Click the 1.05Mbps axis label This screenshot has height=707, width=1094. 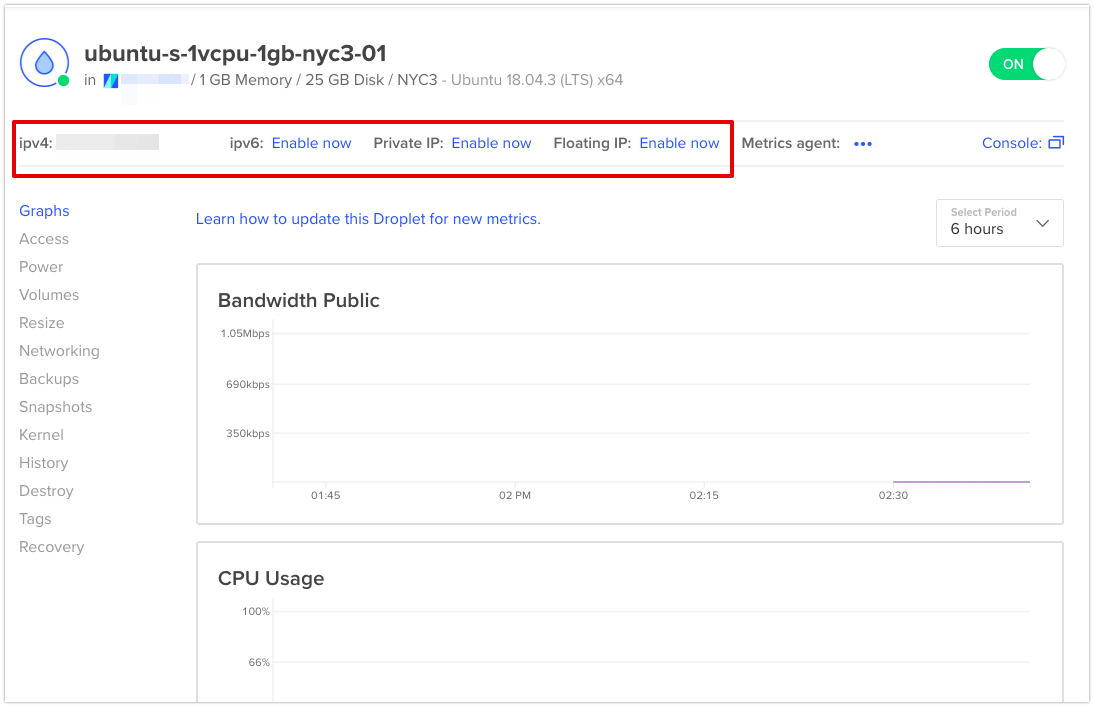click(x=245, y=334)
